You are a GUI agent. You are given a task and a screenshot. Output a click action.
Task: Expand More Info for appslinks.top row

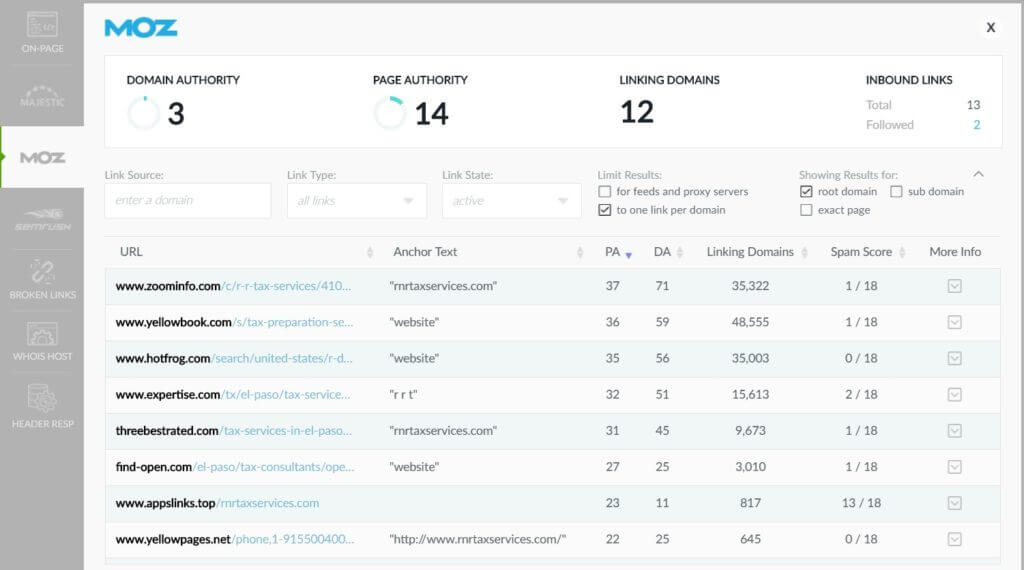point(954,503)
